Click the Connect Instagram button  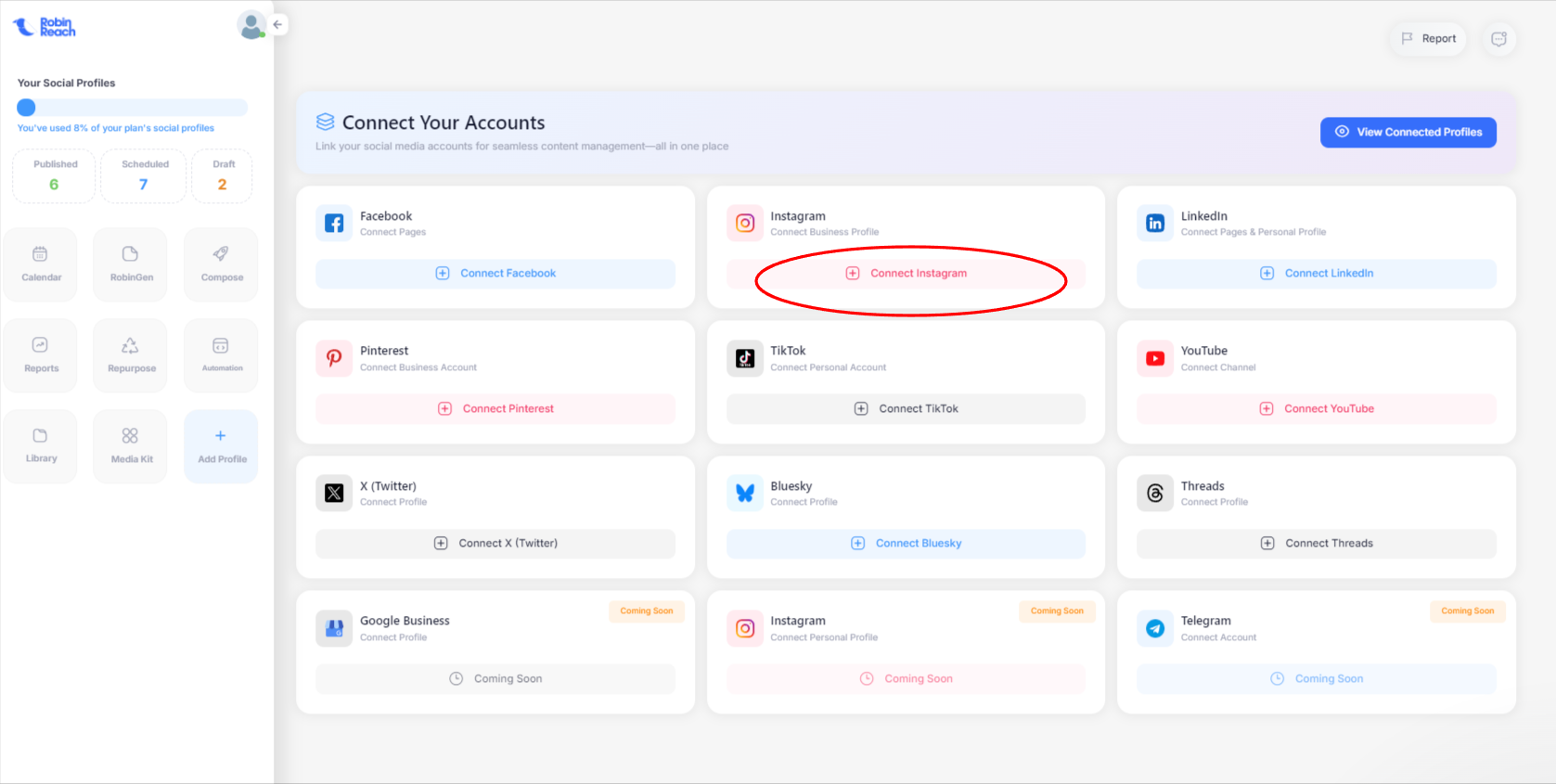[x=906, y=274]
